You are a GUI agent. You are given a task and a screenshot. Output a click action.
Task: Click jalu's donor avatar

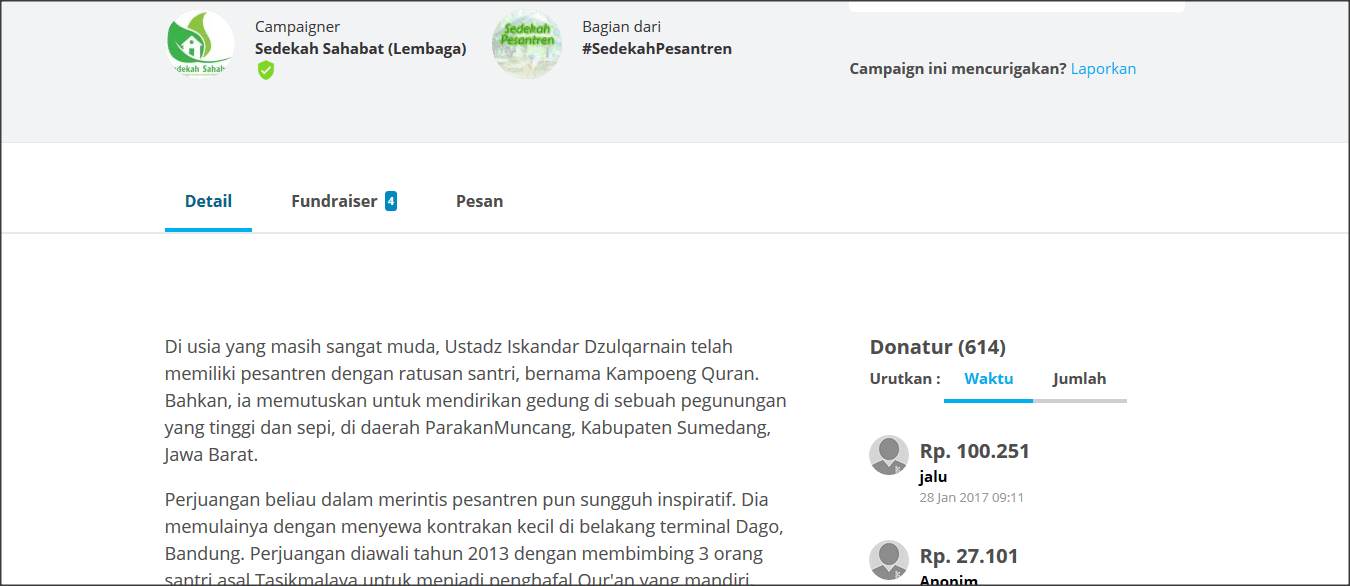[x=889, y=455]
